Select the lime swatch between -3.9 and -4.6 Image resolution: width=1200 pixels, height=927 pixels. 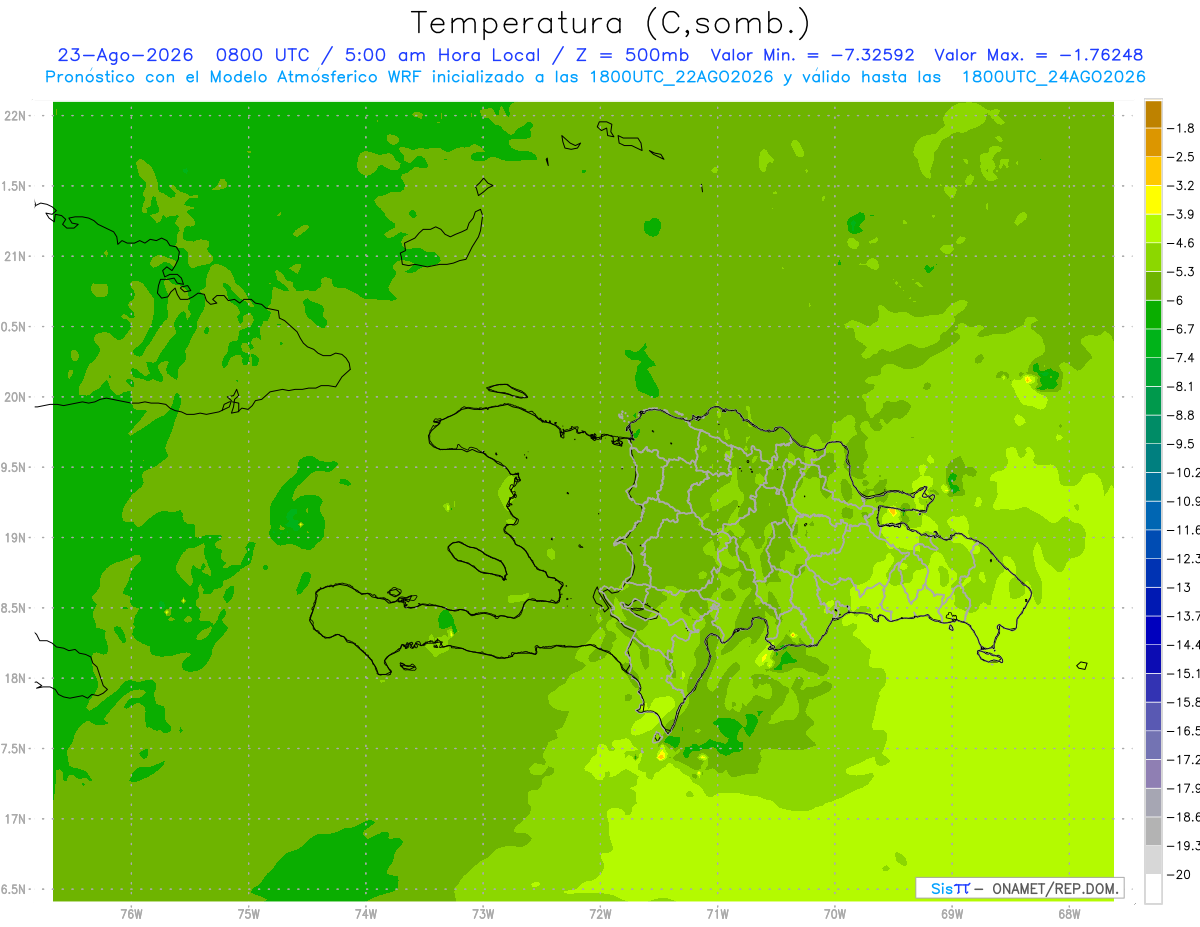pyautogui.click(x=1153, y=229)
